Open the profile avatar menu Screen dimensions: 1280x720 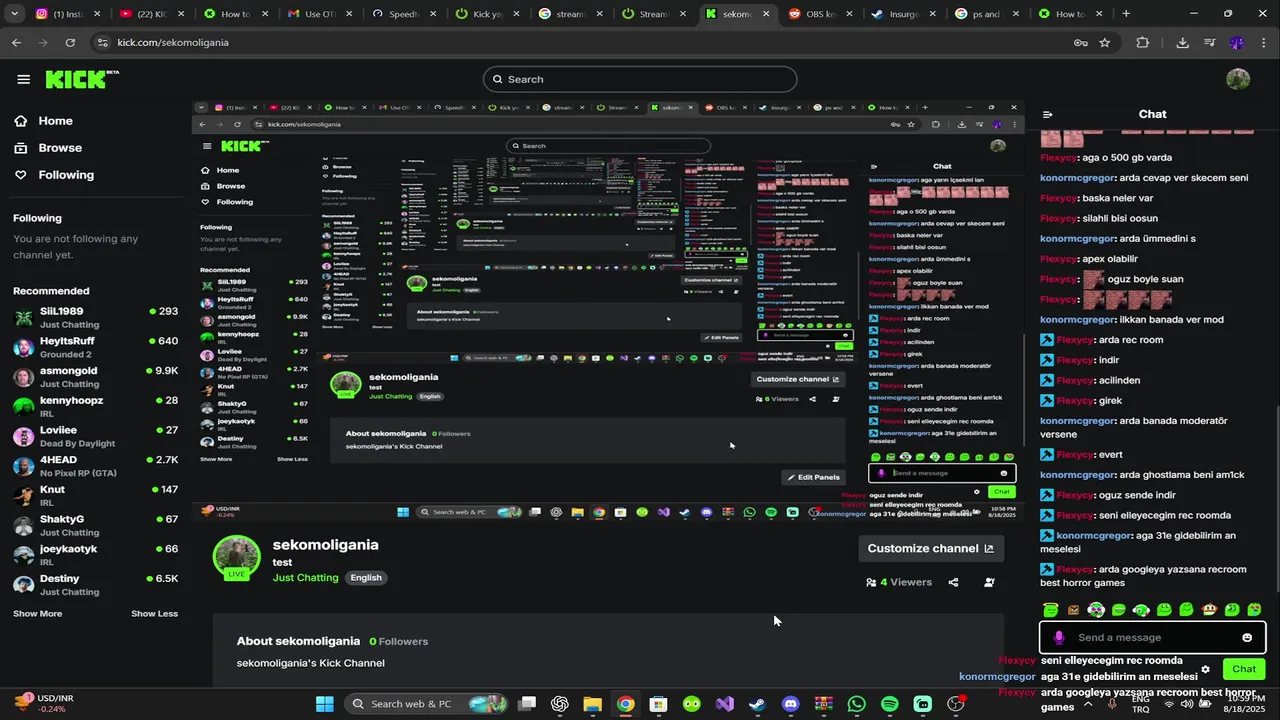1238,79
